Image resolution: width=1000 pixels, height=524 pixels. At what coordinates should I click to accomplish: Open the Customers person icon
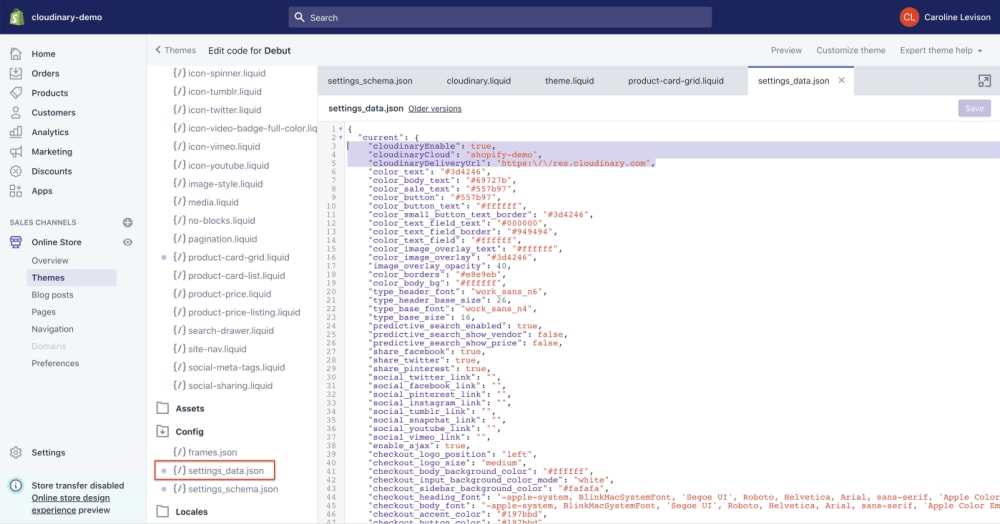(16, 113)
